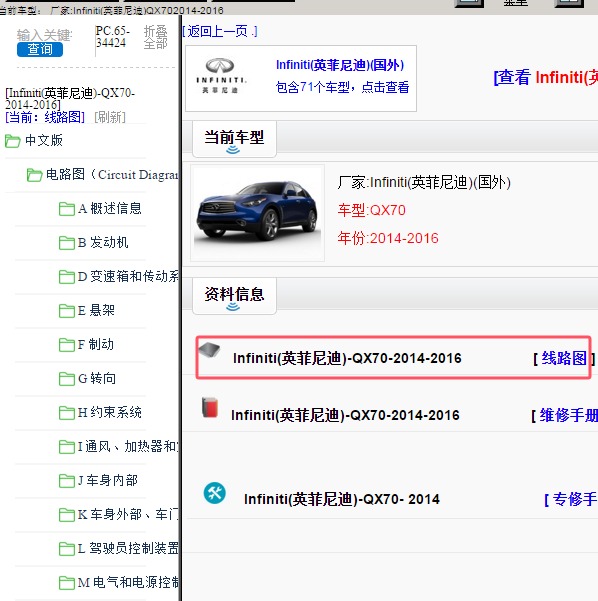598x601 pixels.
Task: Open folder icon for D 变速箱和传动系
Action: click(x=67, y=277)
